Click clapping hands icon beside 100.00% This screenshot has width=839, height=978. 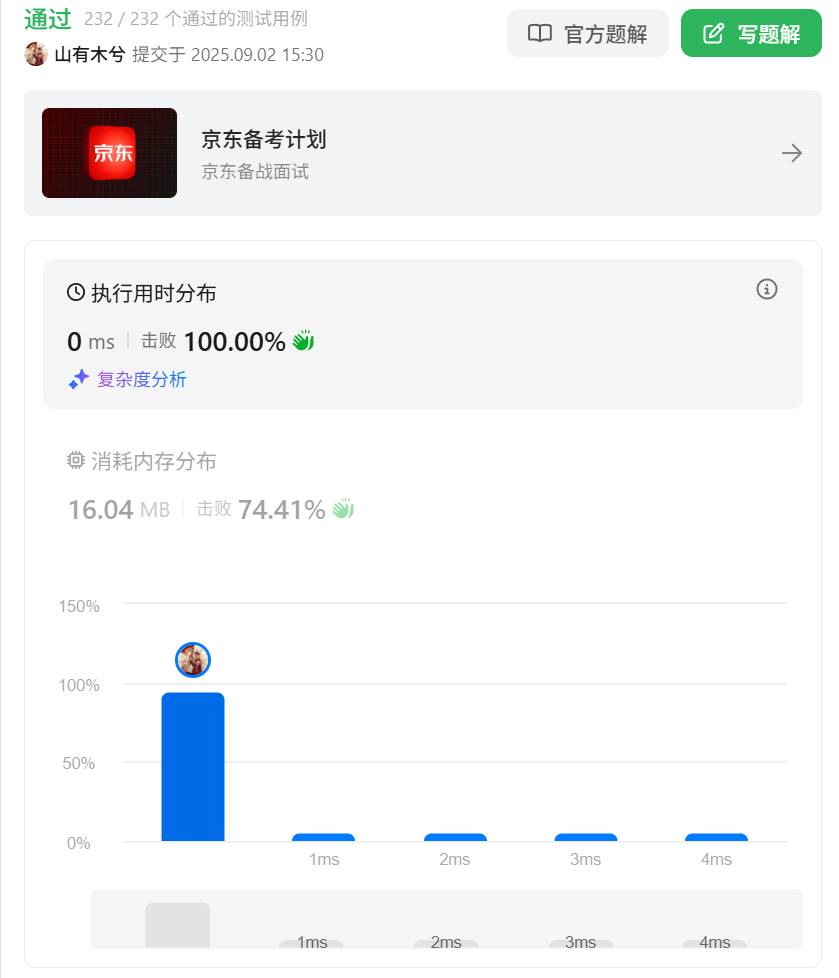point(303,341)
